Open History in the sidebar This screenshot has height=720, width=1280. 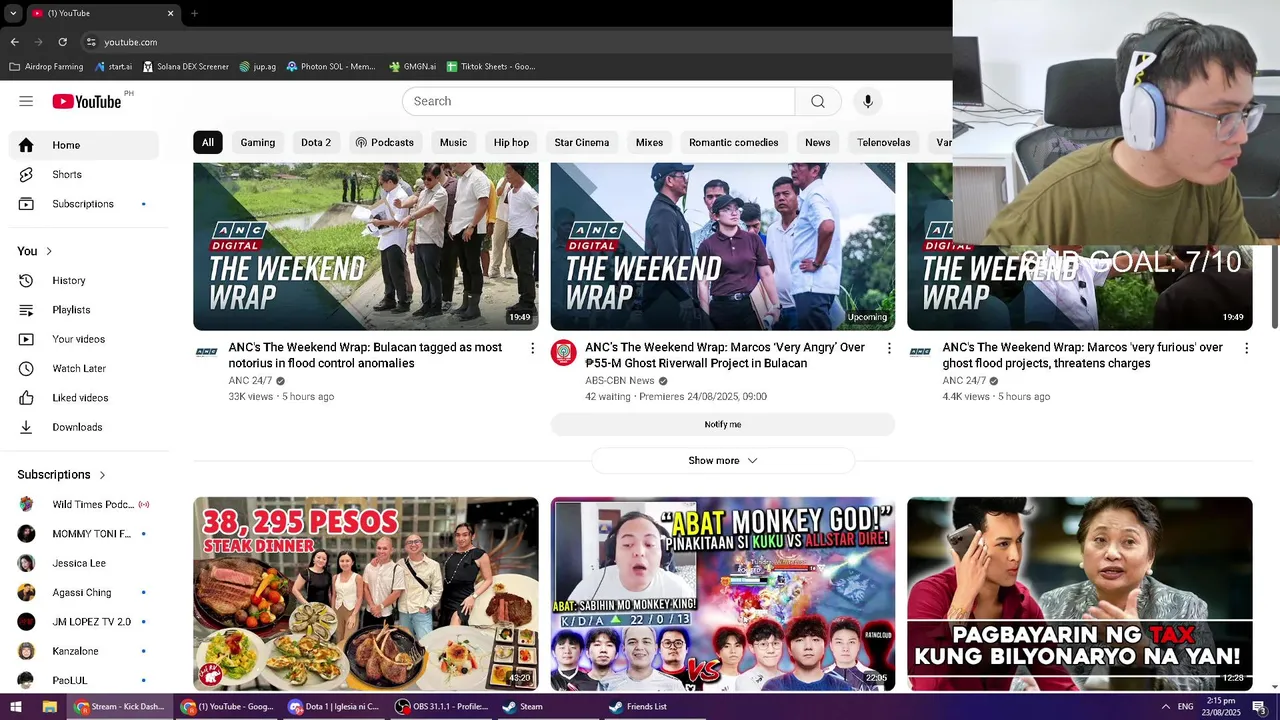pyautogui.click(x=84, y=281)
